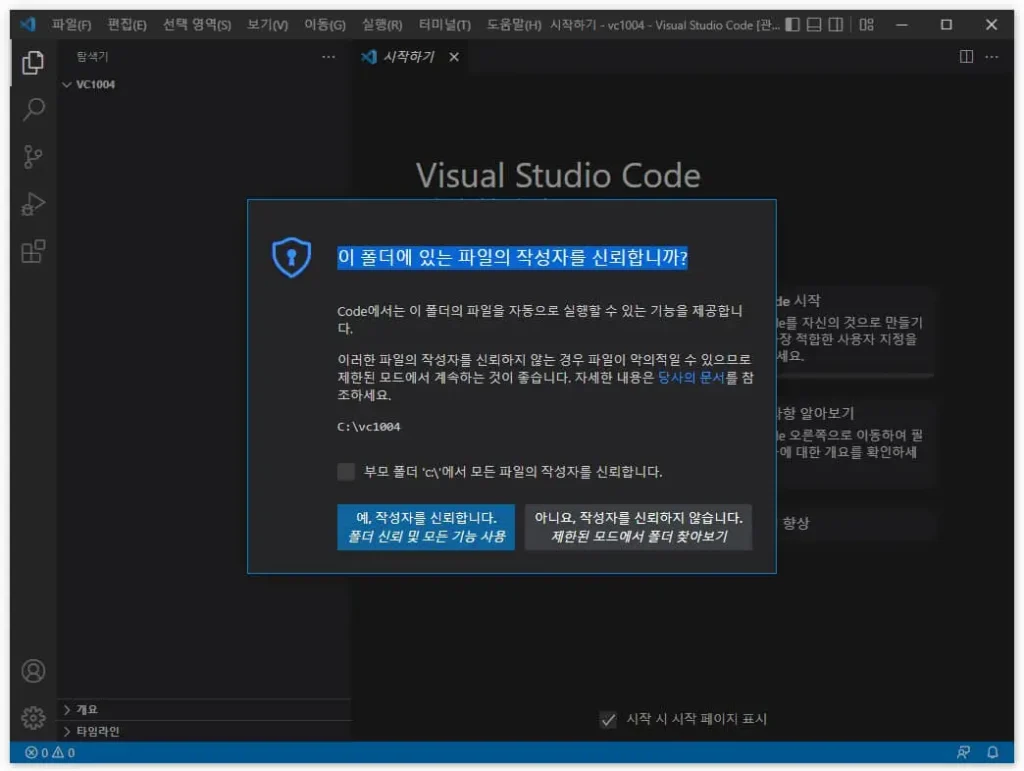The width and height of the screenshot is (1024, 771).
Task: Open the 터미널(T) menu
Action: (447, 25)
